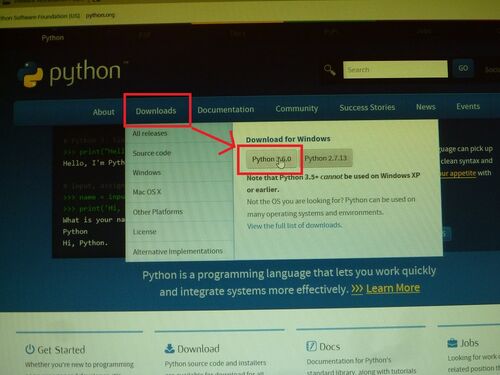Download Python 3.6.0 button
The width and height of the screenshot is (500, 375).
pos(271,159)
